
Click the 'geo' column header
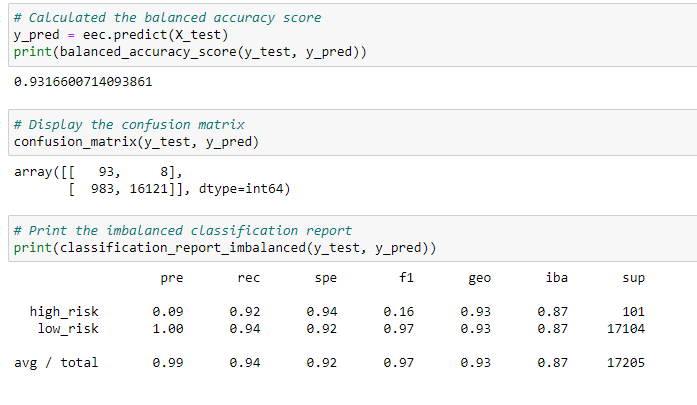[x=480, y=278]
